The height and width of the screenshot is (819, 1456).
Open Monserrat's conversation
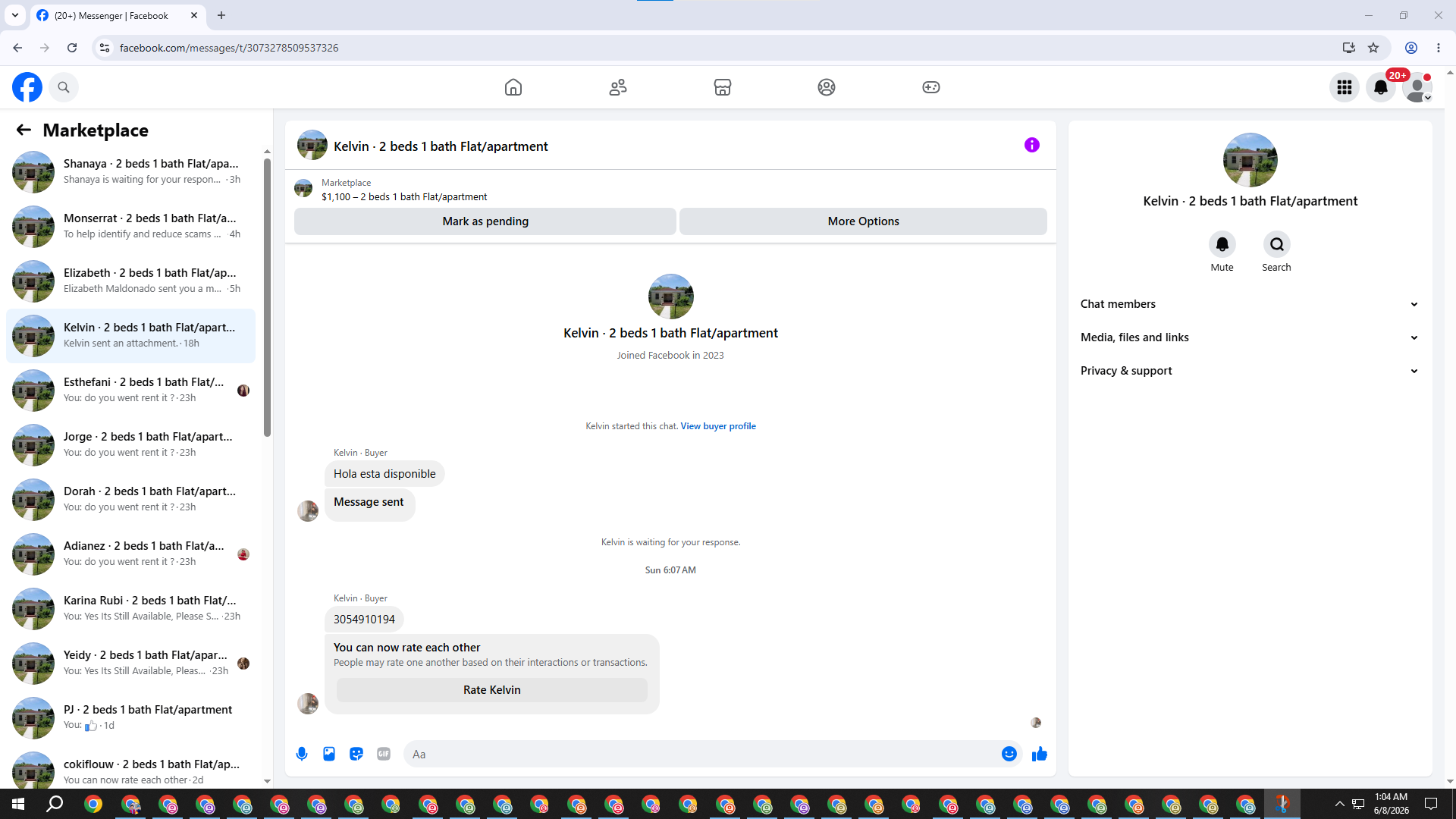130,227
